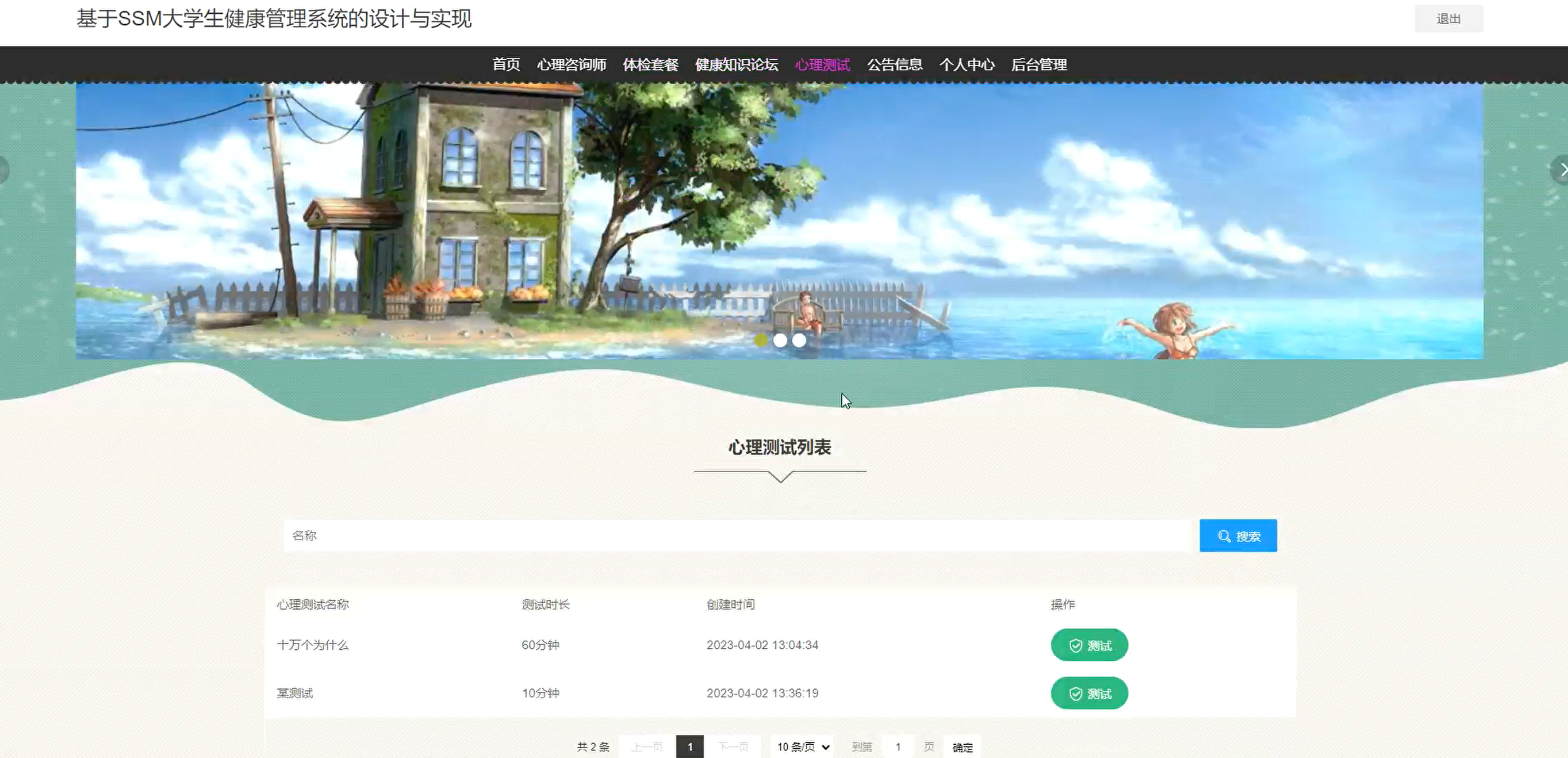Click the 10分钟 duration cell
Image resolution: width=1568 pixels, height=758 pixels.
(x=540, y=694)
